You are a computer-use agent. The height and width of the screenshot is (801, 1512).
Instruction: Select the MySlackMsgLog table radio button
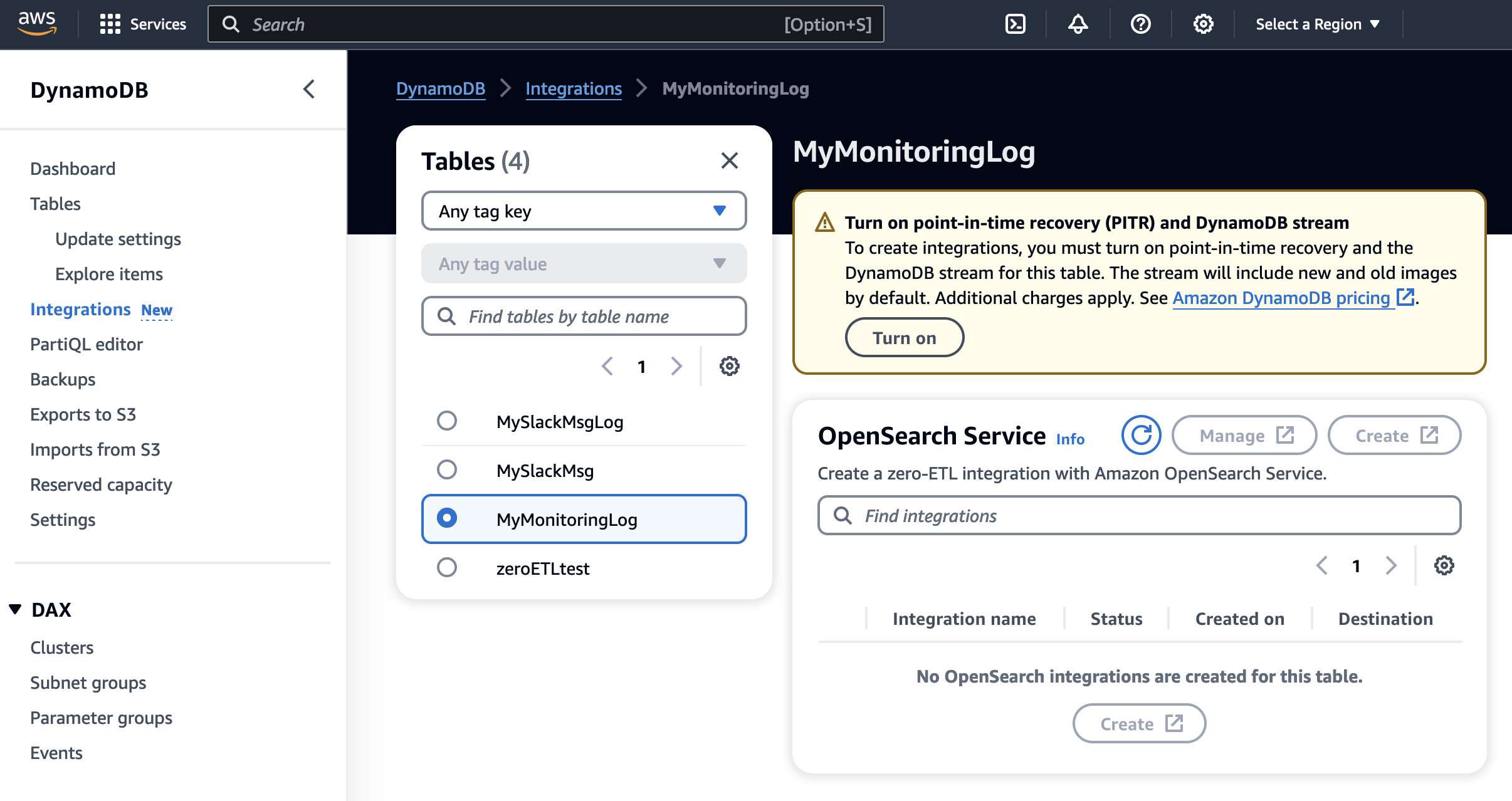pyautogui.click(x=447, y=421)
